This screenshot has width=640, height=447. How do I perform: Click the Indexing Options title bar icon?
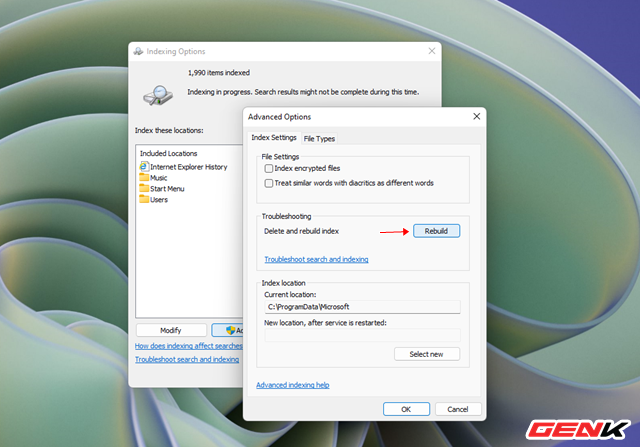point(138,51)
